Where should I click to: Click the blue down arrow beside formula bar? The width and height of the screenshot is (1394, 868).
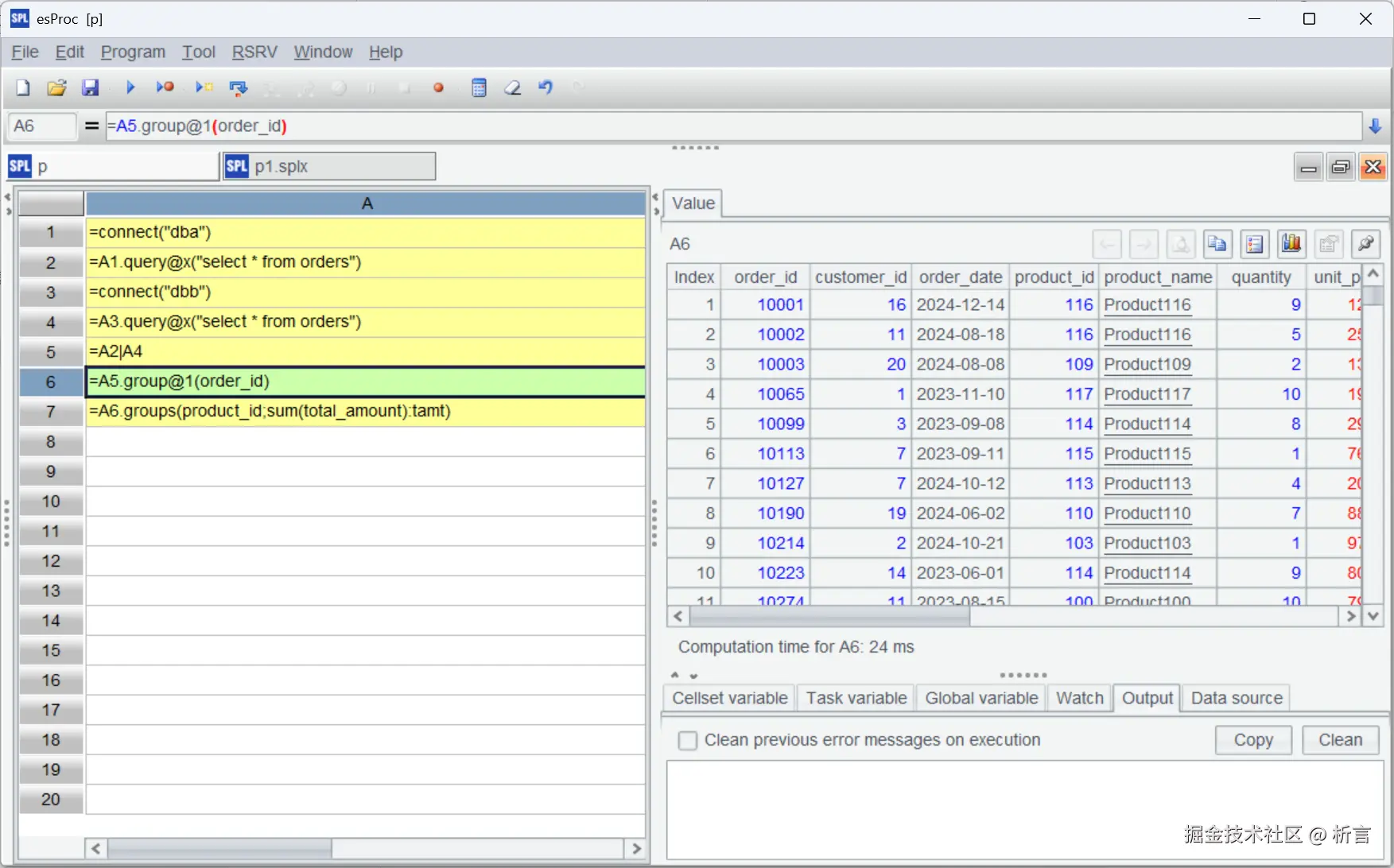click(1375, 126)
